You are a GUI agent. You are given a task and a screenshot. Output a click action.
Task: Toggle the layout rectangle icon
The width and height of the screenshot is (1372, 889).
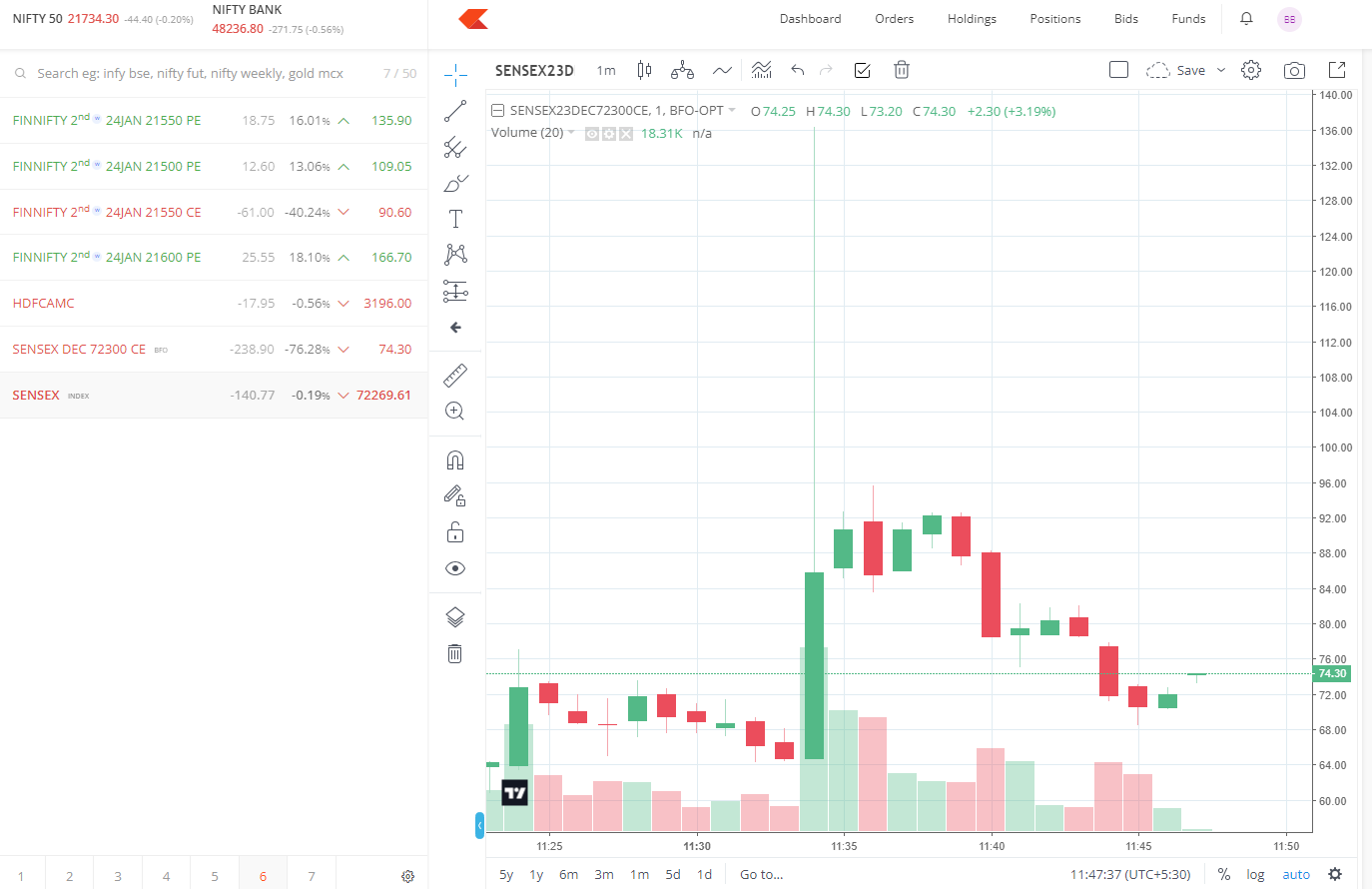[1119, 70]
